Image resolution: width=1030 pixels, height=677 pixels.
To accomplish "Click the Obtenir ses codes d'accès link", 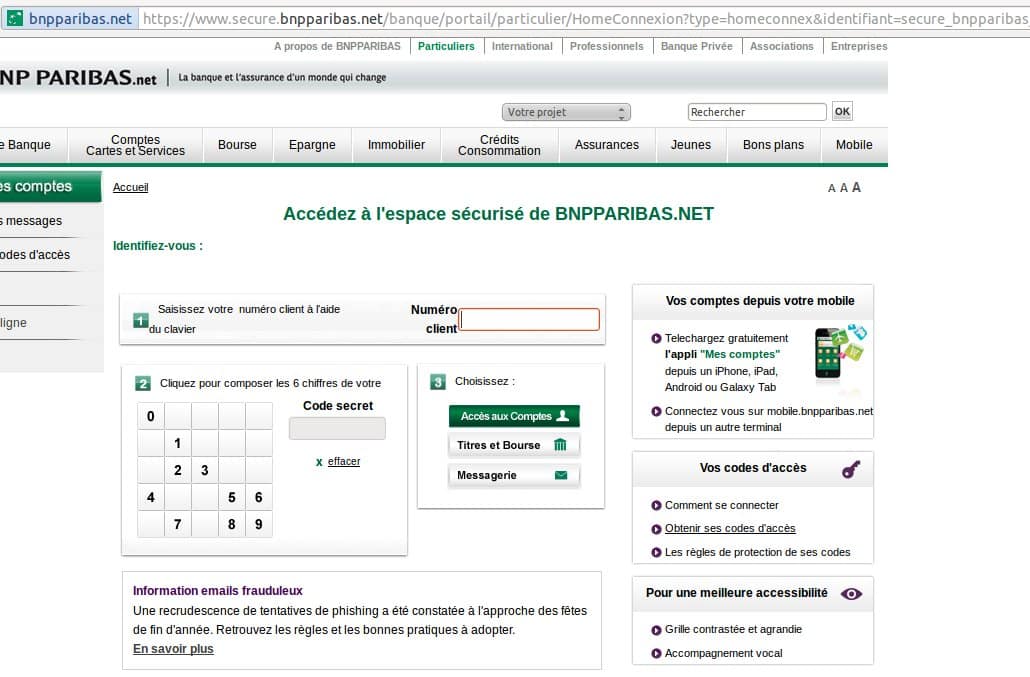I will point(730,529).
